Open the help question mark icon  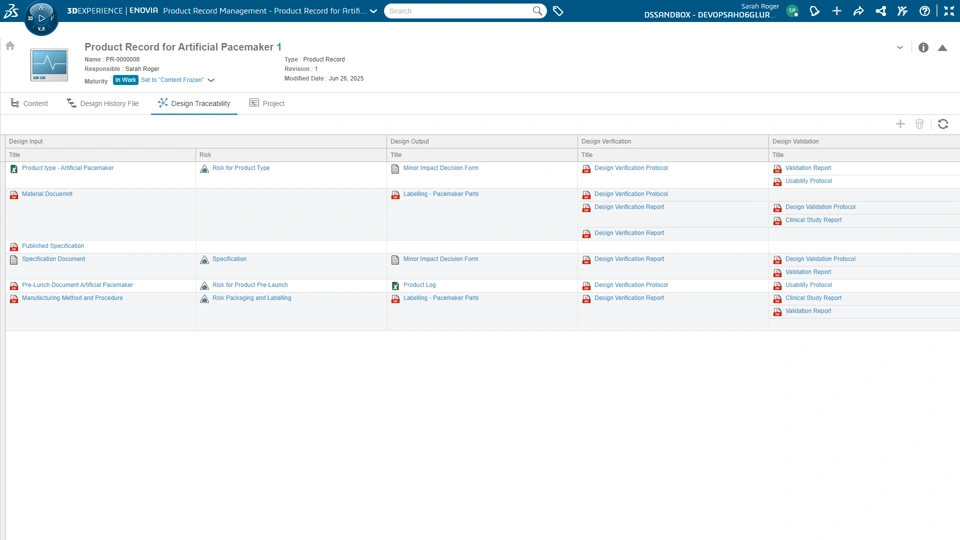(x=925, y=11)
